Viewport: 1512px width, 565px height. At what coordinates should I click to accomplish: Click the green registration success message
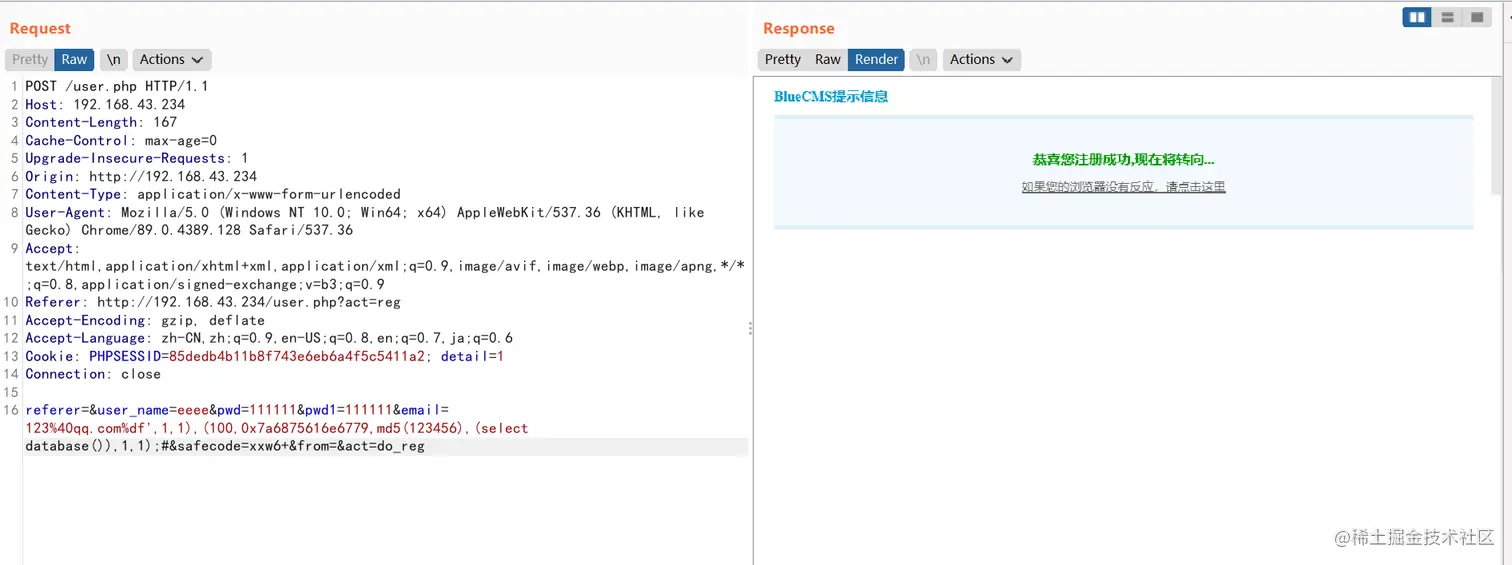tap(1123, 160)
